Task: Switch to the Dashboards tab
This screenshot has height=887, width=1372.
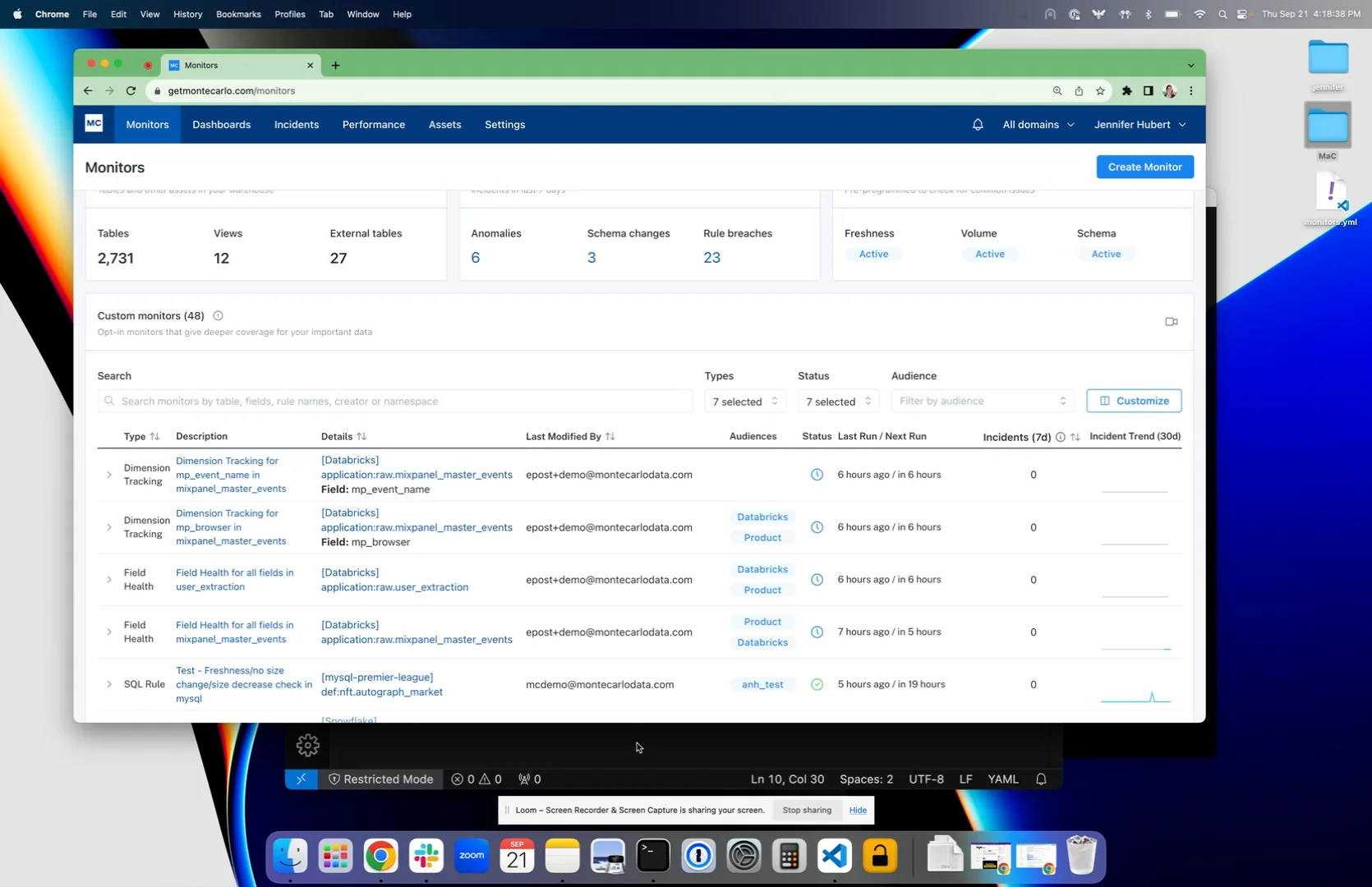Action: [x=222, y=125]
